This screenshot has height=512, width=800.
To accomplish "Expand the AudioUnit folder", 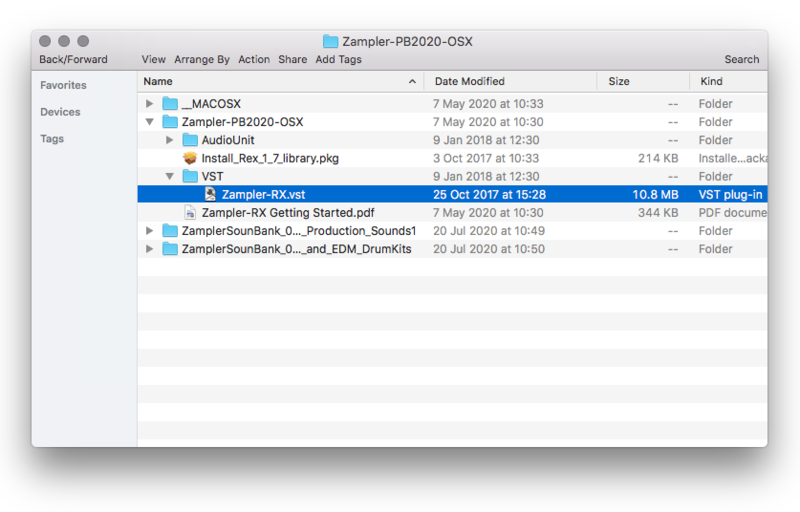I will coord(169,140).
